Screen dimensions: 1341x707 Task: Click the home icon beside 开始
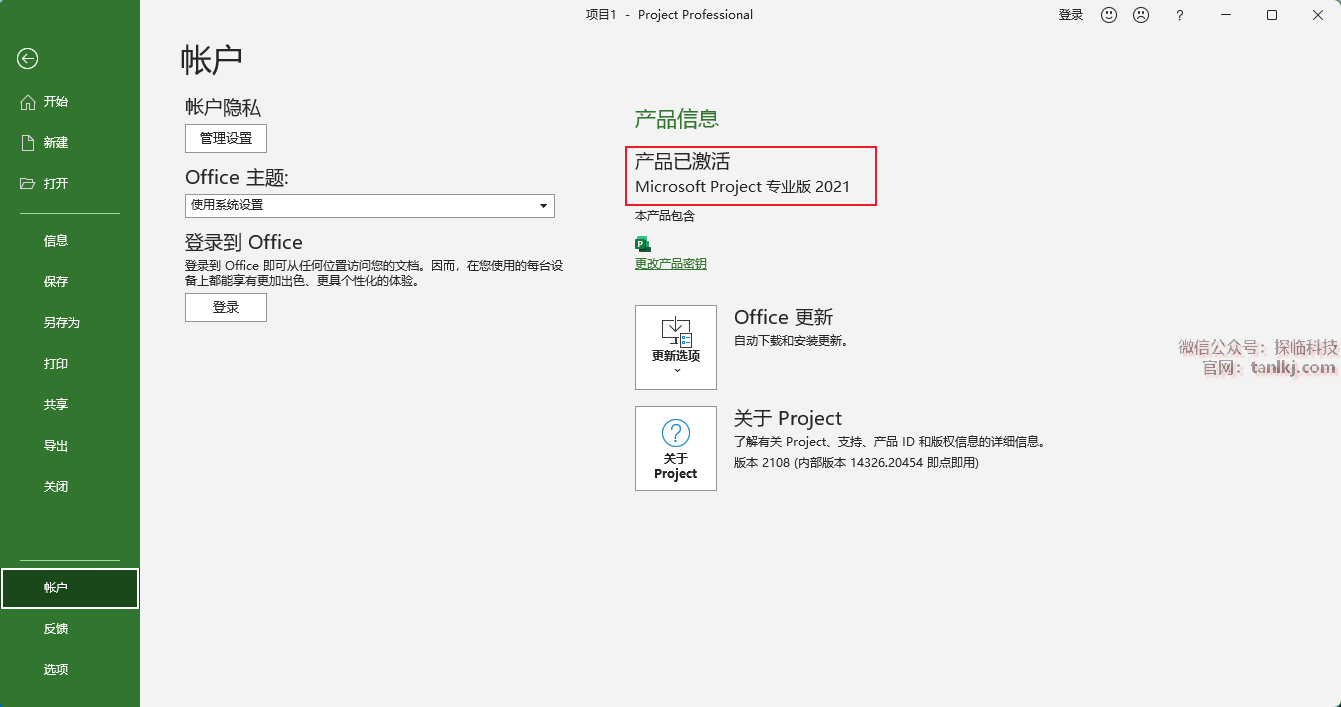[28, 102]
